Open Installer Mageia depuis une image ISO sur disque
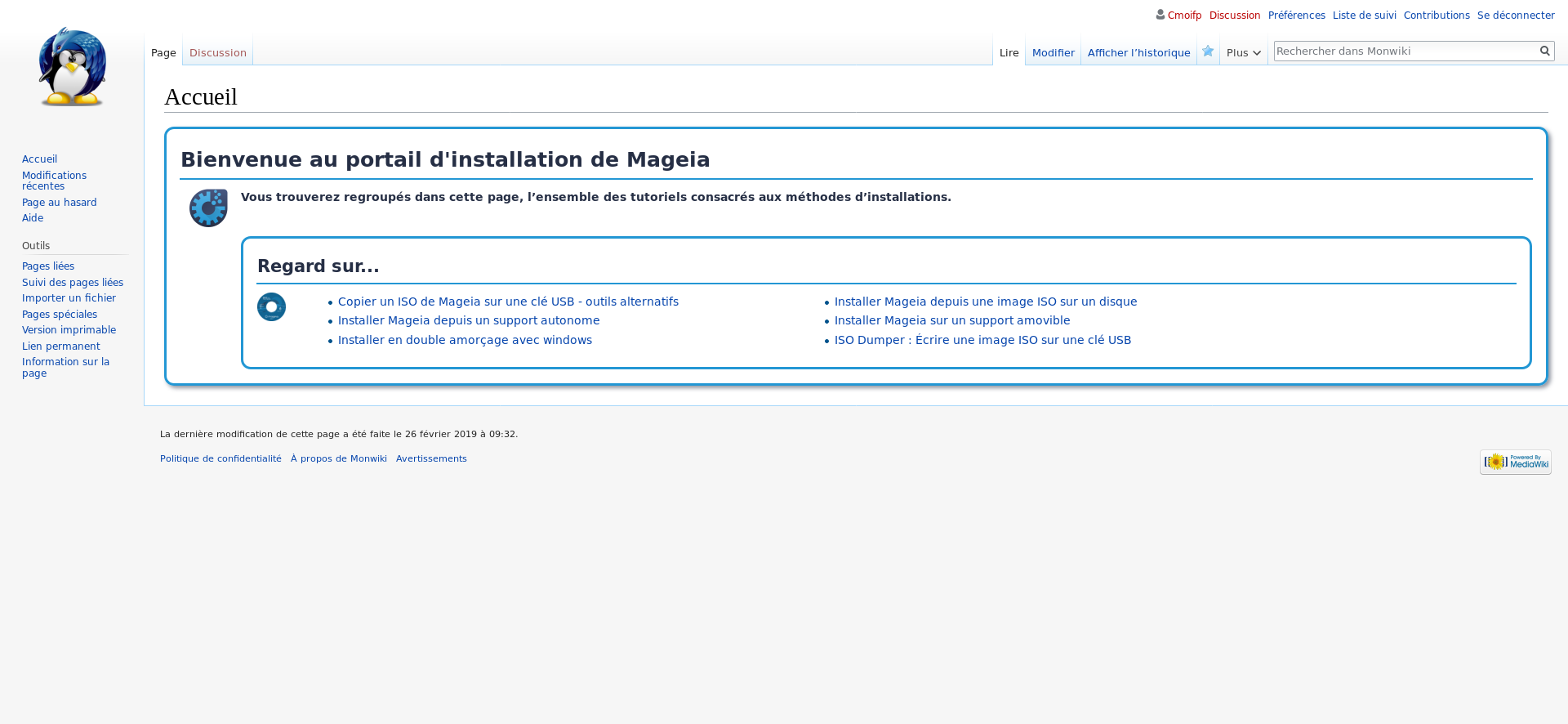Screen dimensions: 1568x724 (986, 302)
